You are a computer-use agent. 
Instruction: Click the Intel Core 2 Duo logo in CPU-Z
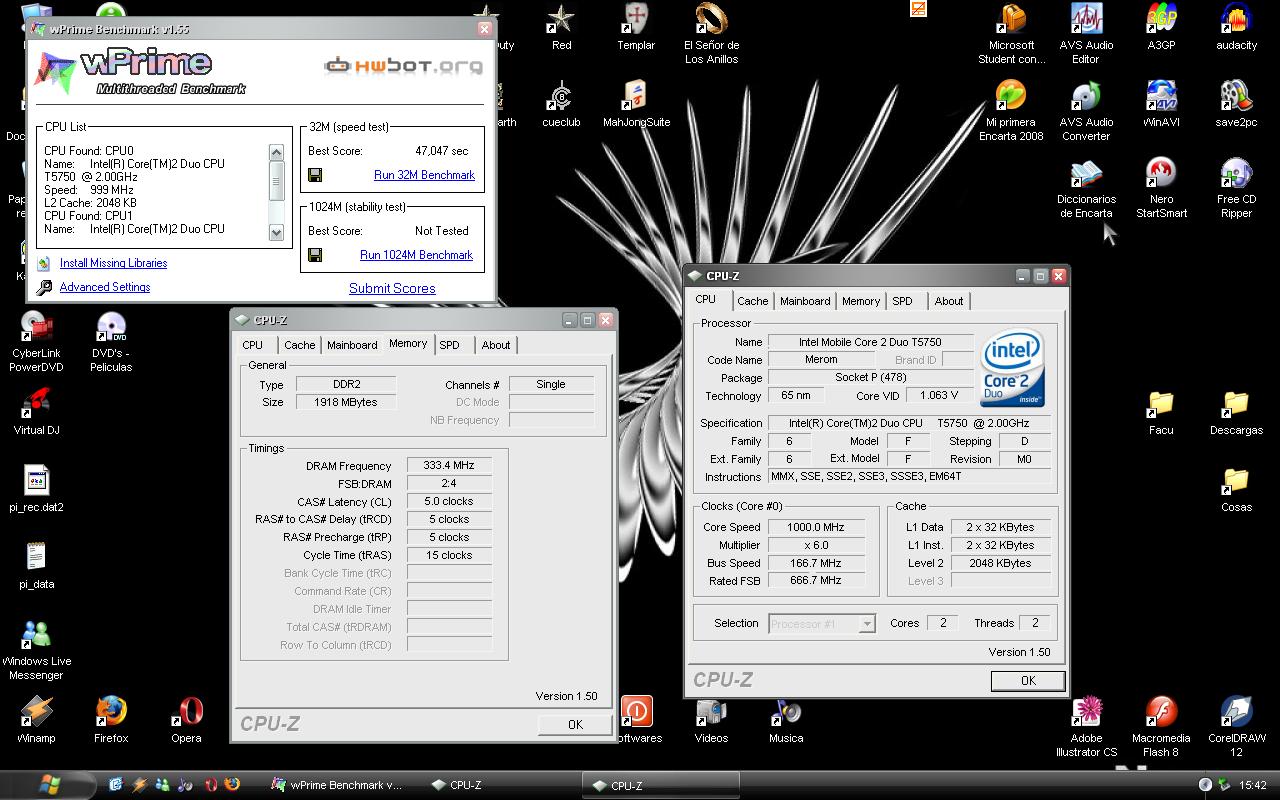[x=1013, y=369]
